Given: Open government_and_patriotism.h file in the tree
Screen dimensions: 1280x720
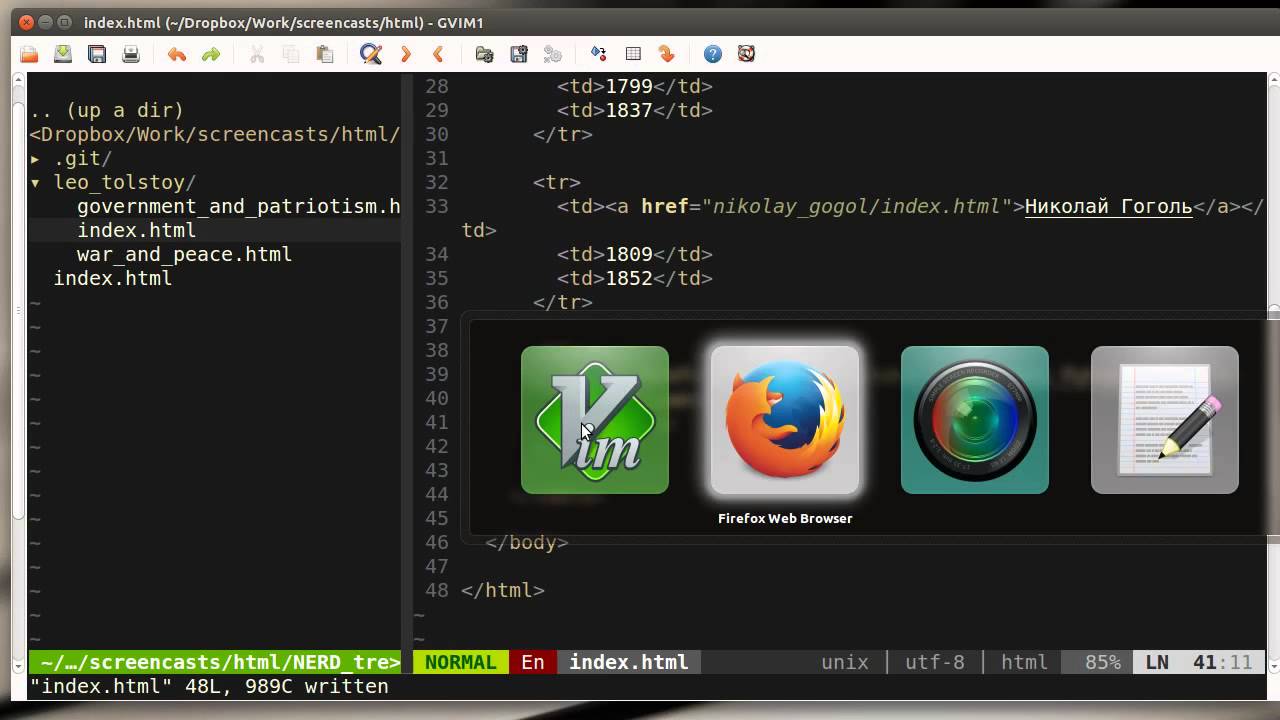Looking at the screenshot, I should pyautogui.click(x=238, y=207).
